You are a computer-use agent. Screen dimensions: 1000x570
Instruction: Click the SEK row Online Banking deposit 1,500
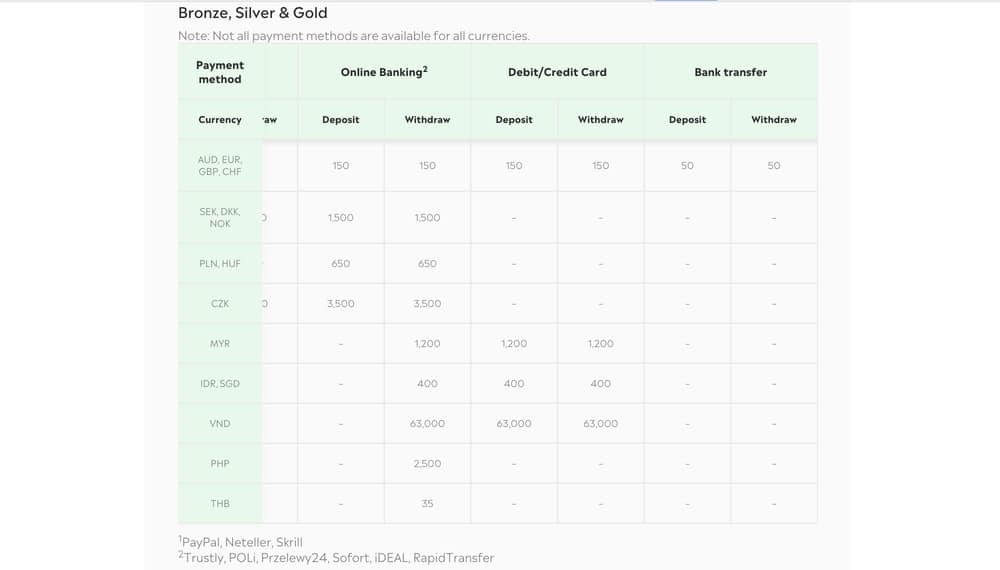click(x=341, y=217)
